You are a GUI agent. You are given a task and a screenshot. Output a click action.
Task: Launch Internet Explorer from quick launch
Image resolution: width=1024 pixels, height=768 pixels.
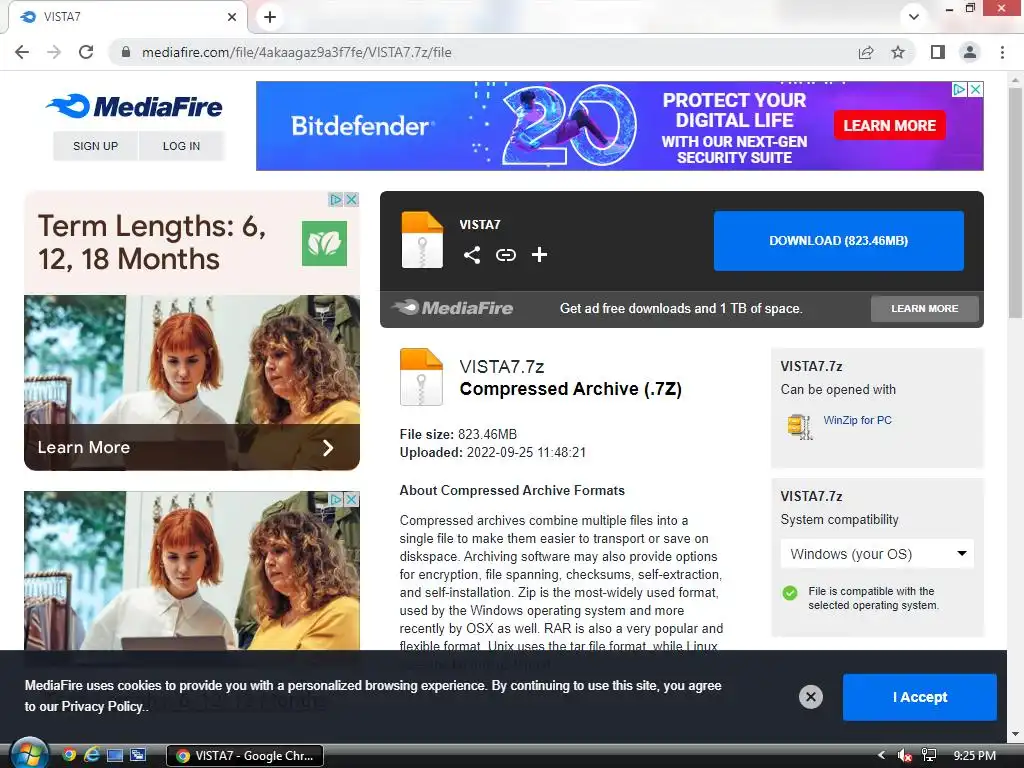click(91, 755)
